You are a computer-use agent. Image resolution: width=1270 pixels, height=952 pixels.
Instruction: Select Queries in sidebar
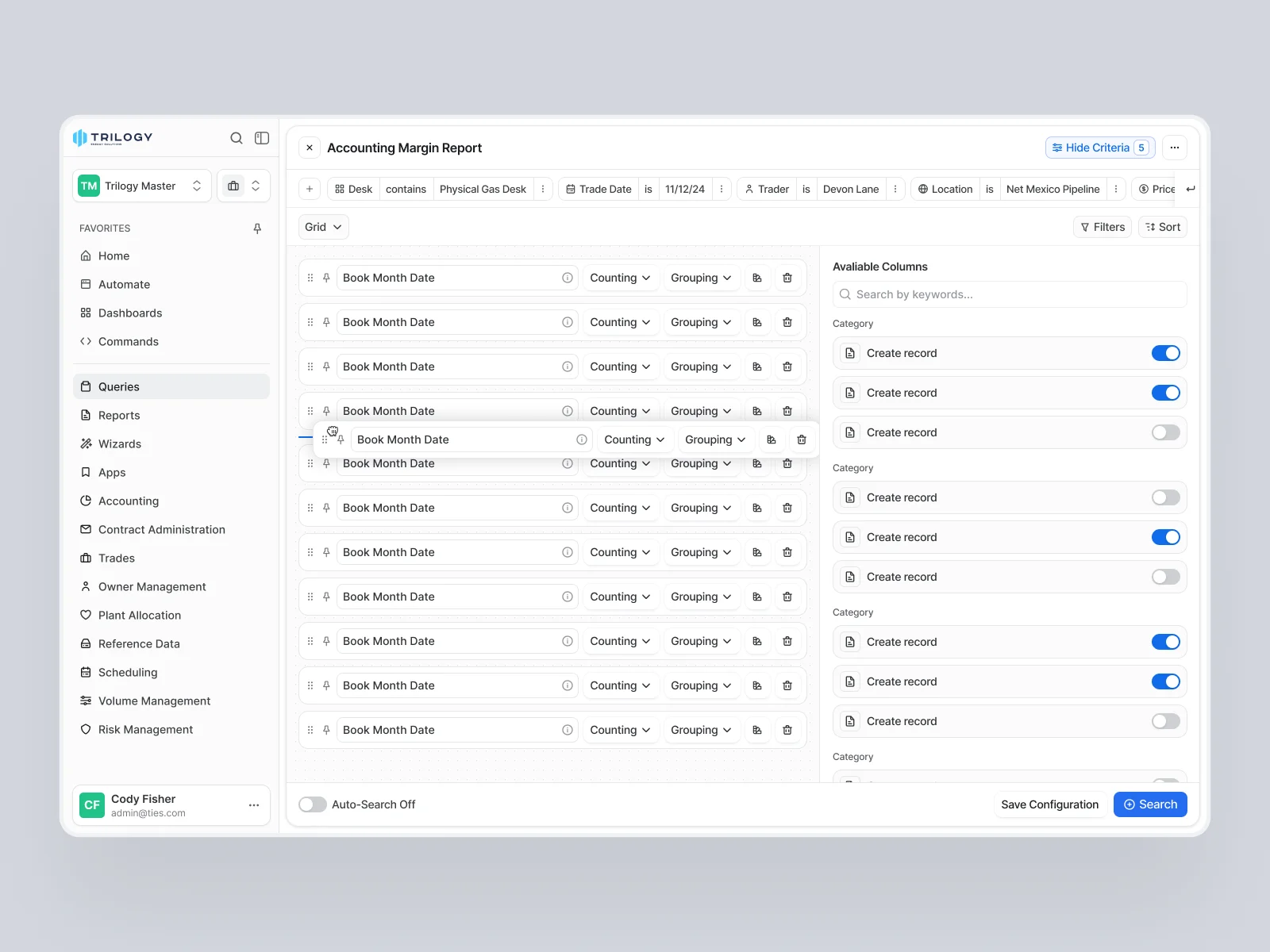171,386
